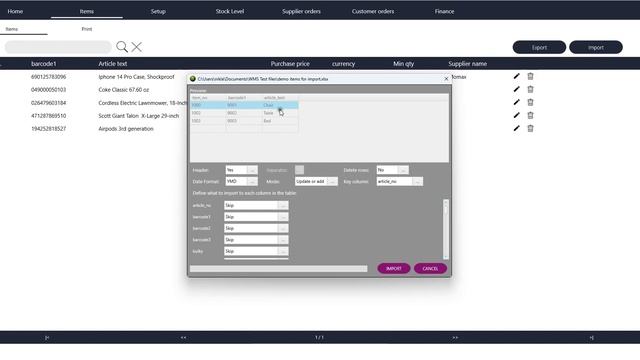This screenshot has width=640, height=360.
Task: Click the Purchase price column header
Action: 290,64
